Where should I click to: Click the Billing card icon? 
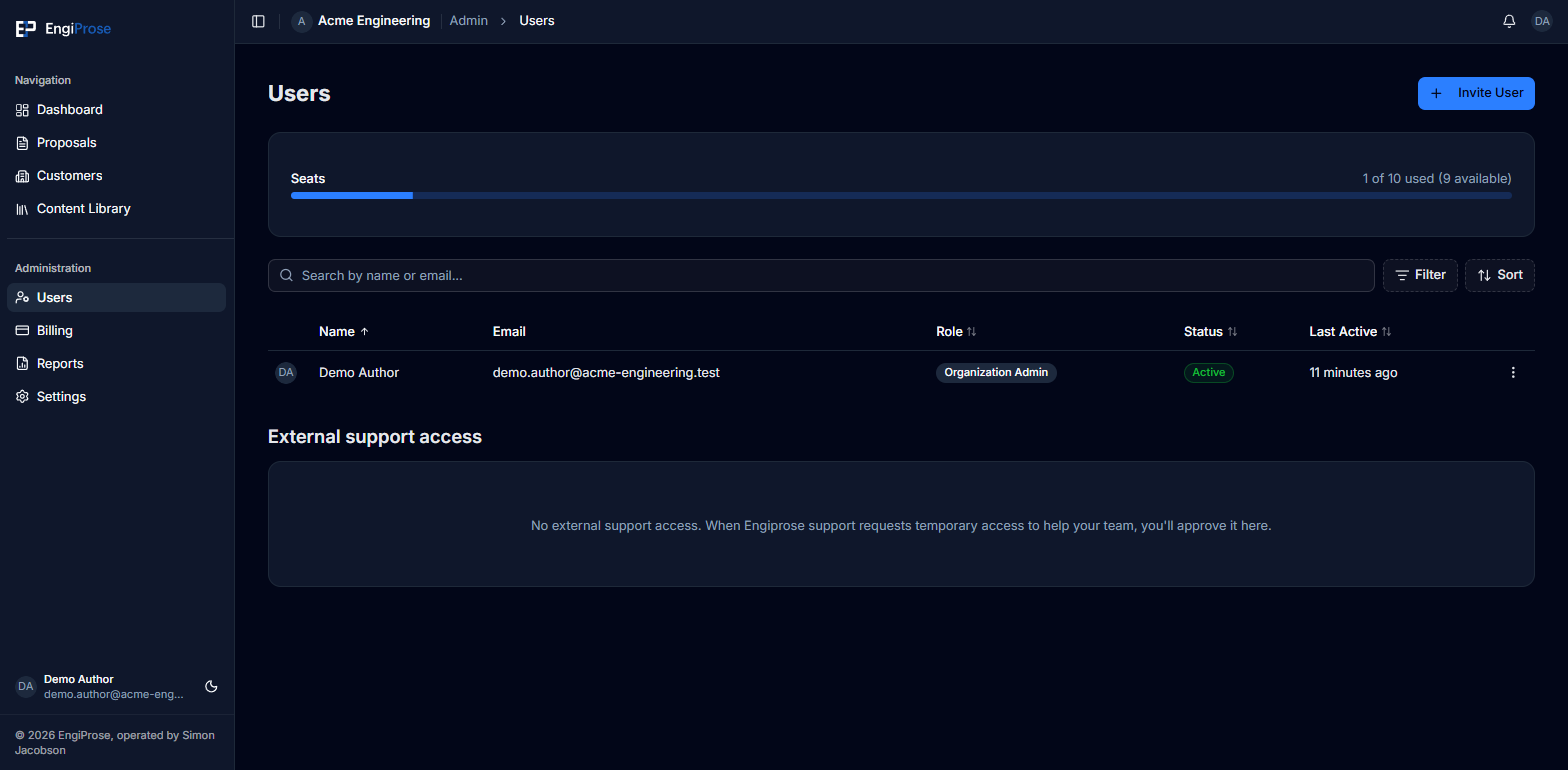pyautogui.click(x=23, y=331)
